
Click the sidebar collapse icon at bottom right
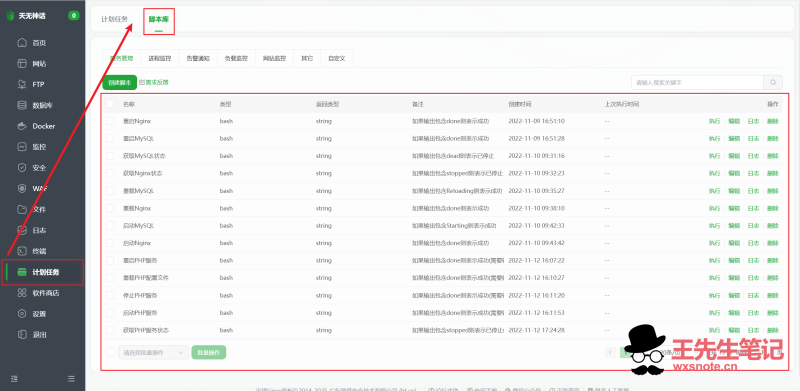click(x=71, y=379)
